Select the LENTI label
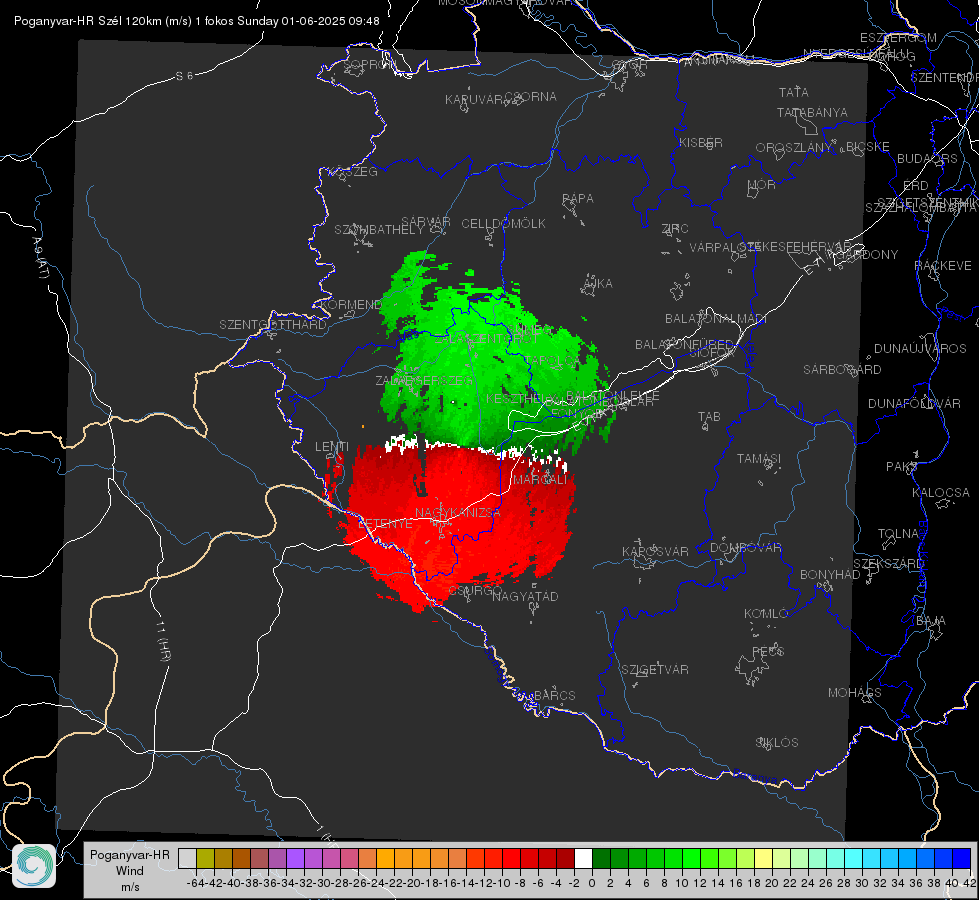Image resolution: width=979 pixels, height=900 pixels. (332, 447)
